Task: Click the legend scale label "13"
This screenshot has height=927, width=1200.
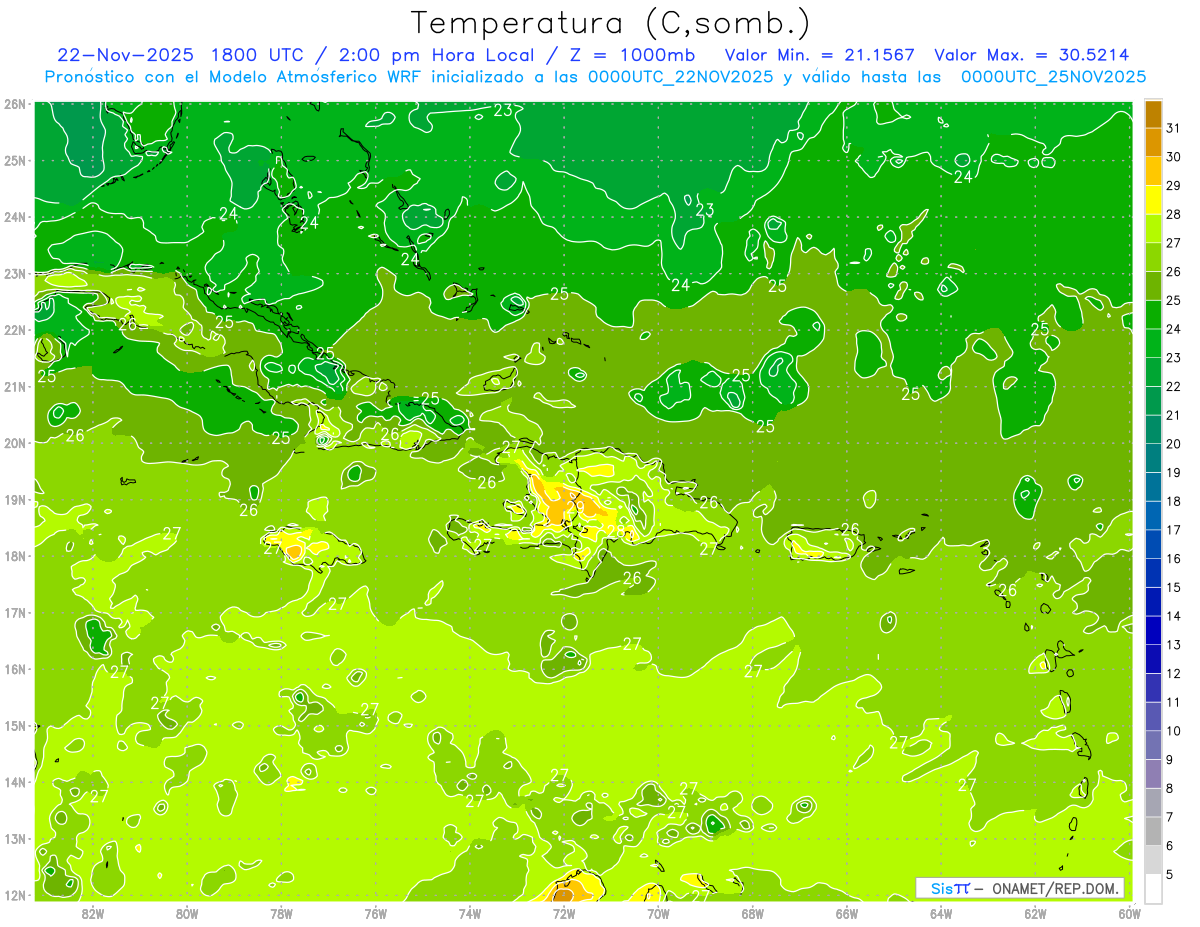Action: 1173,645
